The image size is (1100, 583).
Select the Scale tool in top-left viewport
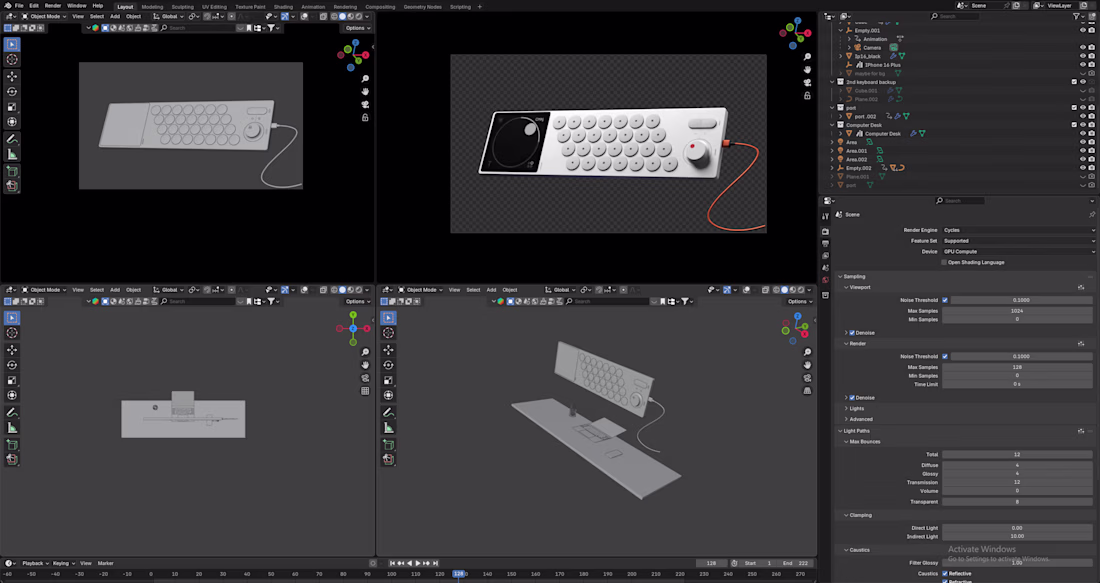click(x=12, y=107)
